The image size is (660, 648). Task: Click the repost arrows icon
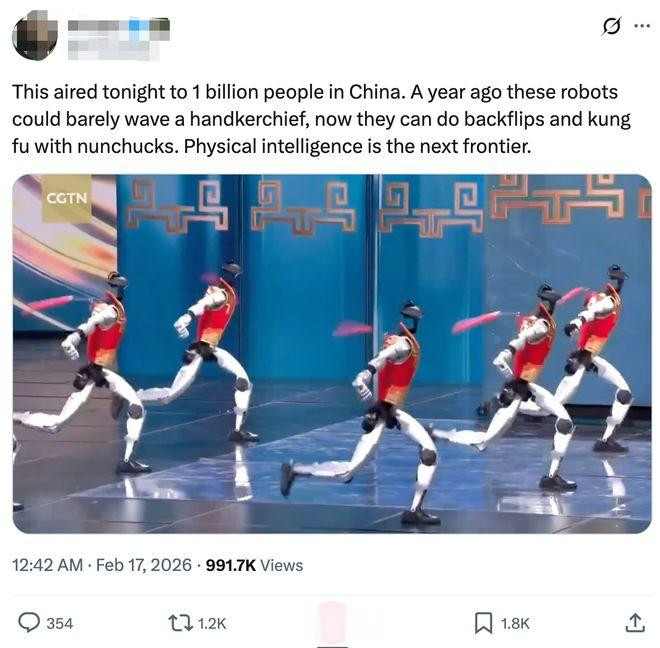(x=181, y=623)
